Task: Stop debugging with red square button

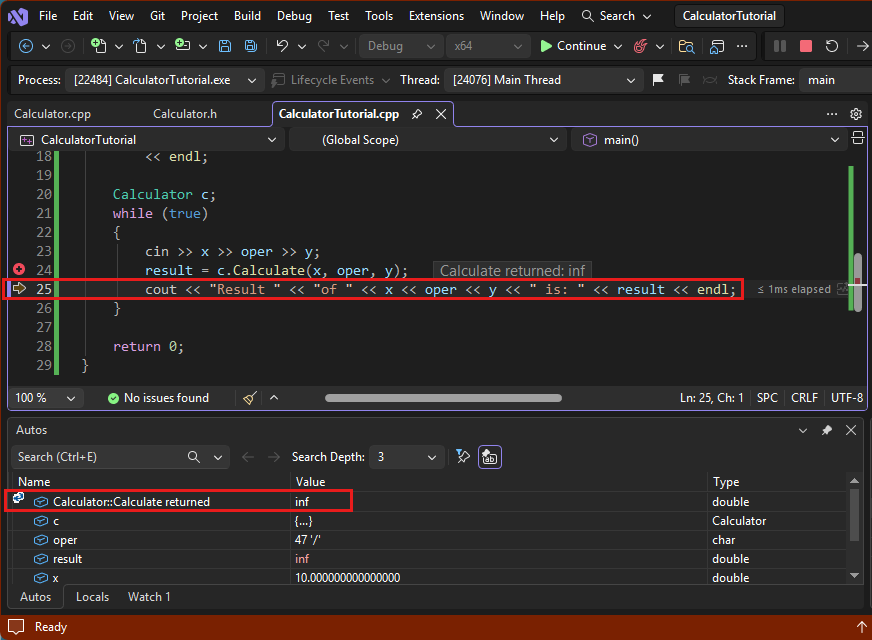Action: click(805, 46)
